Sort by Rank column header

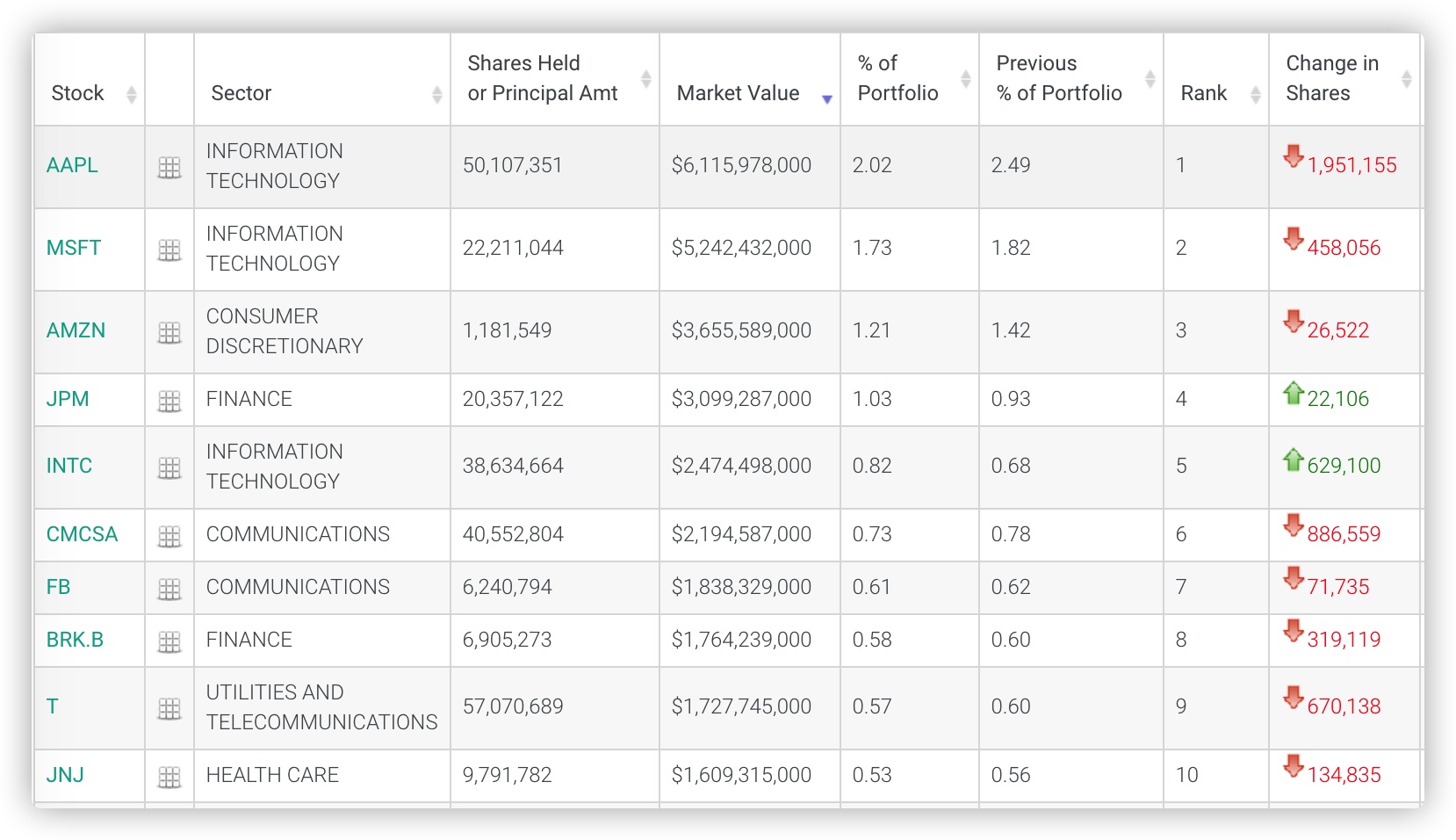[x=1203, y=93]
